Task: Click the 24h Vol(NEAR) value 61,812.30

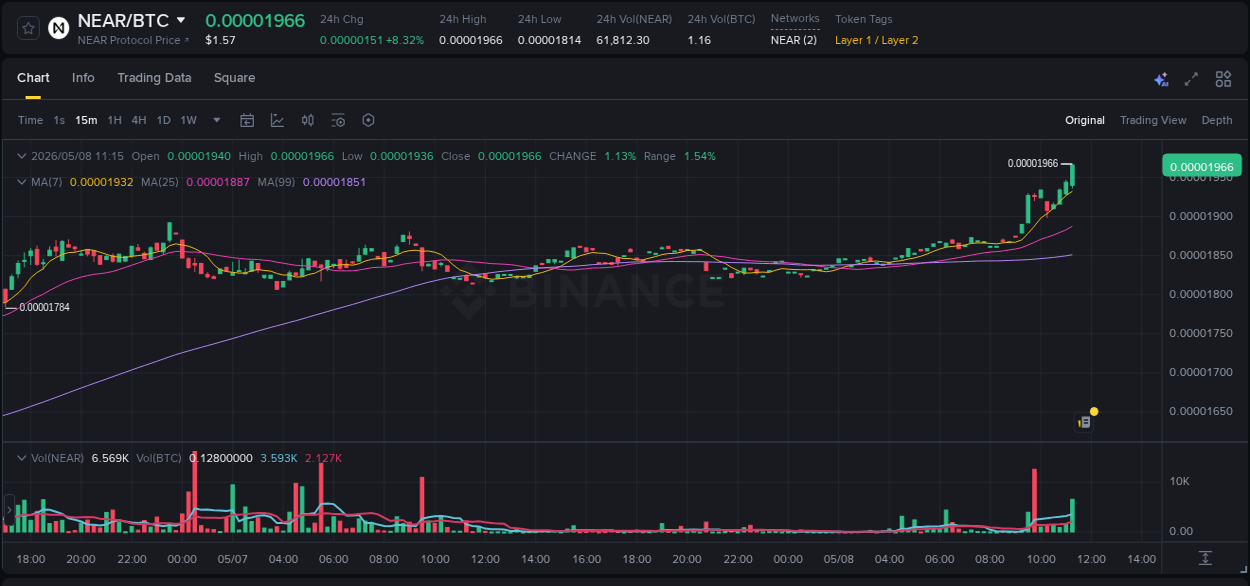Action: coord(623,40)
